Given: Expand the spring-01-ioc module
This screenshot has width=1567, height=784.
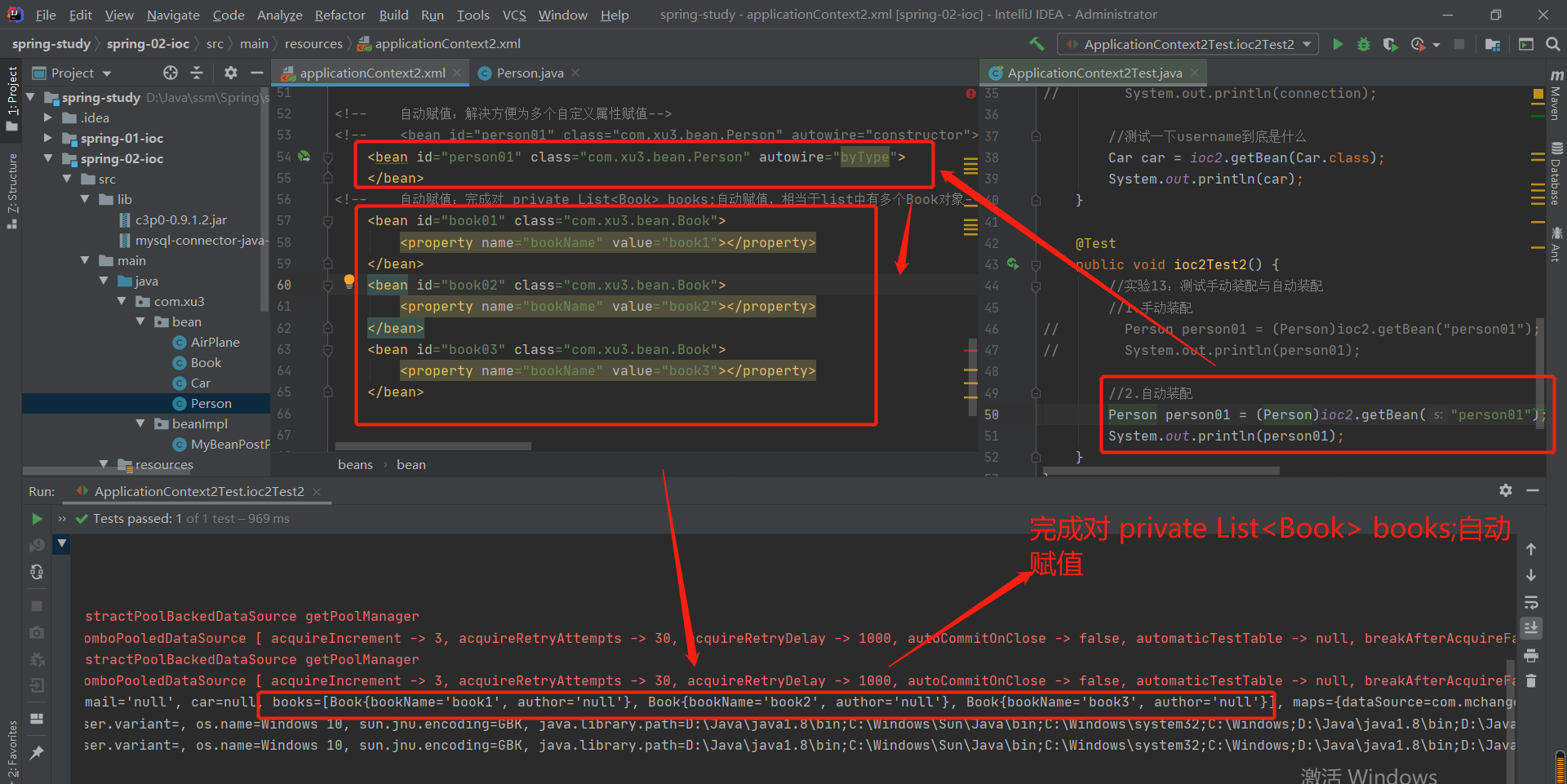Looking at the screenshot, I should click(48, 138).
